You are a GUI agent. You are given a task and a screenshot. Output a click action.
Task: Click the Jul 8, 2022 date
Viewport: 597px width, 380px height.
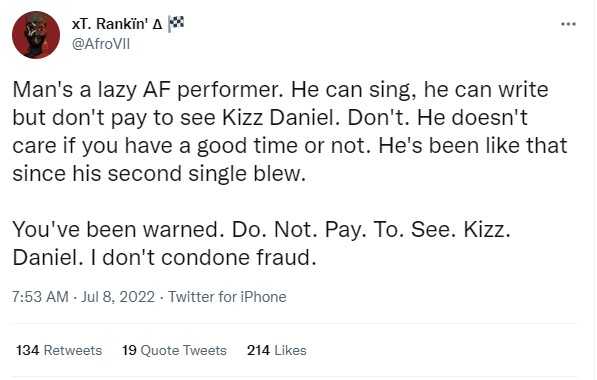118,297
